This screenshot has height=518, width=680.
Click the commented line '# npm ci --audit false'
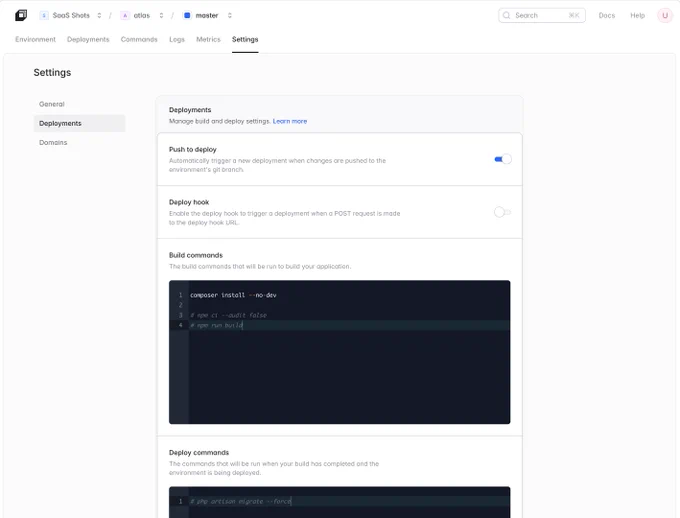coord(229,315)
